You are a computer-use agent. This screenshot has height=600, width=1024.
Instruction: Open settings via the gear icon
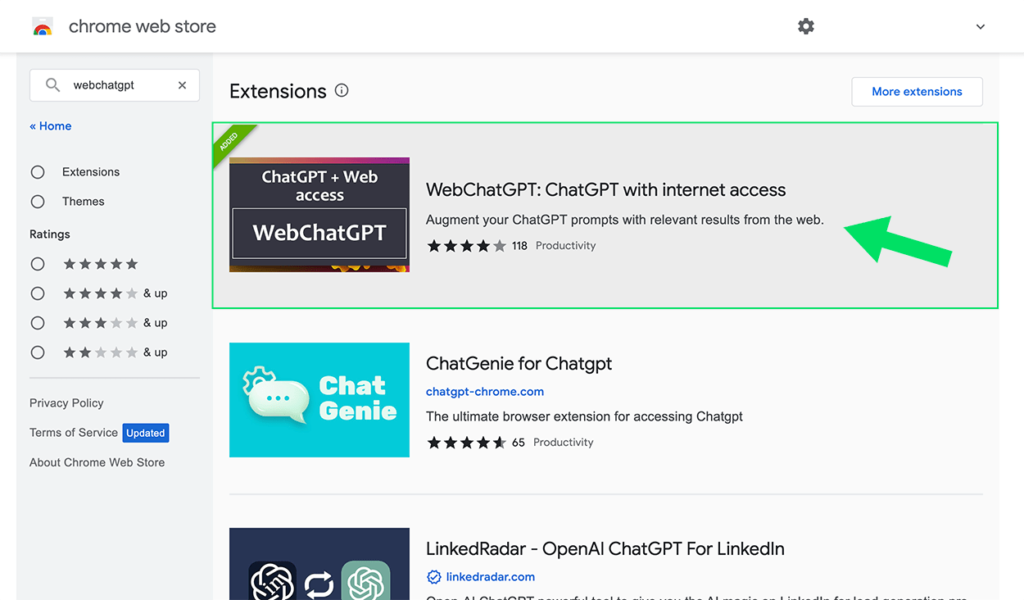coord(806,27)
